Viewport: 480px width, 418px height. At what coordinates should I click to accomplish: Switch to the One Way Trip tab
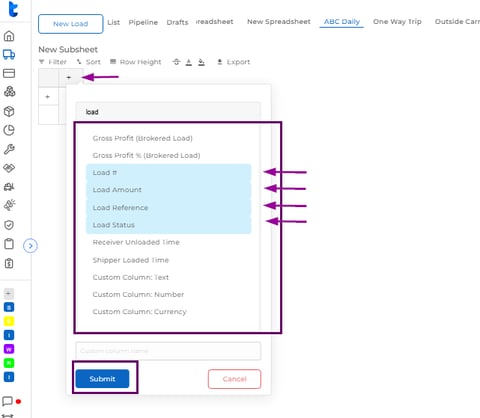coord(397,22)
